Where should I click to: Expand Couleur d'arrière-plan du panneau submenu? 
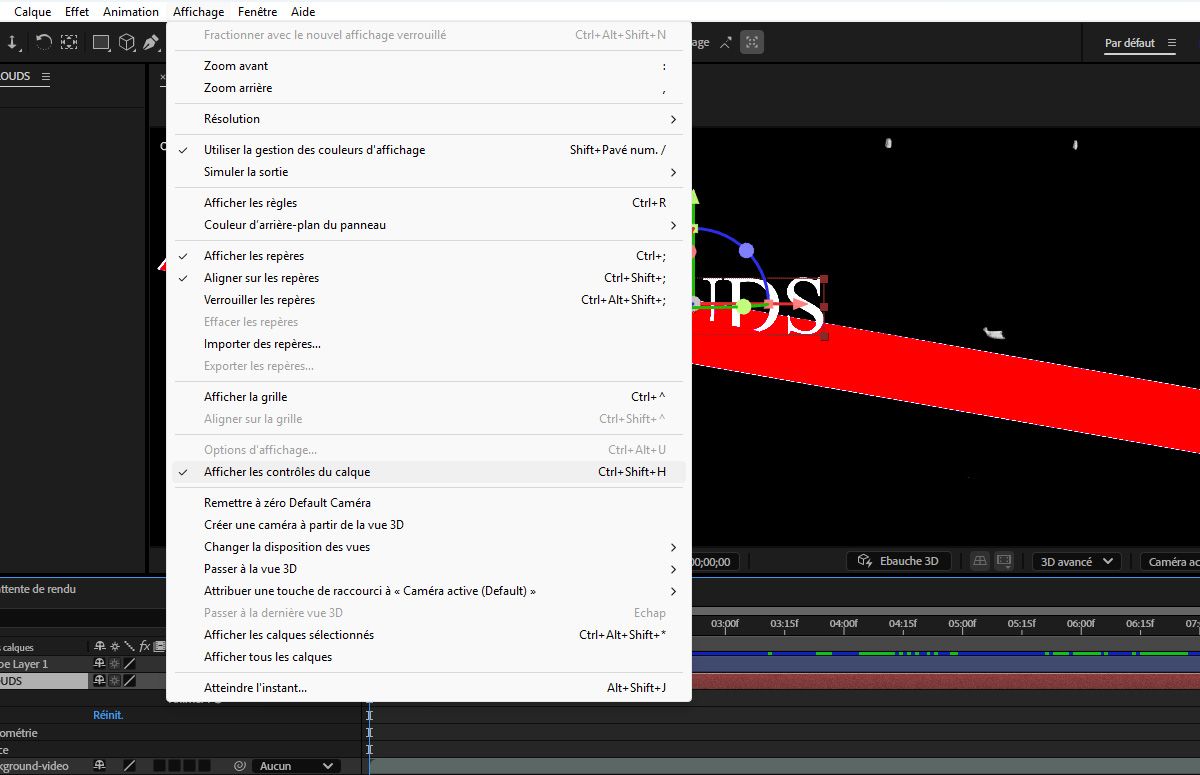[x=429, y=225]
